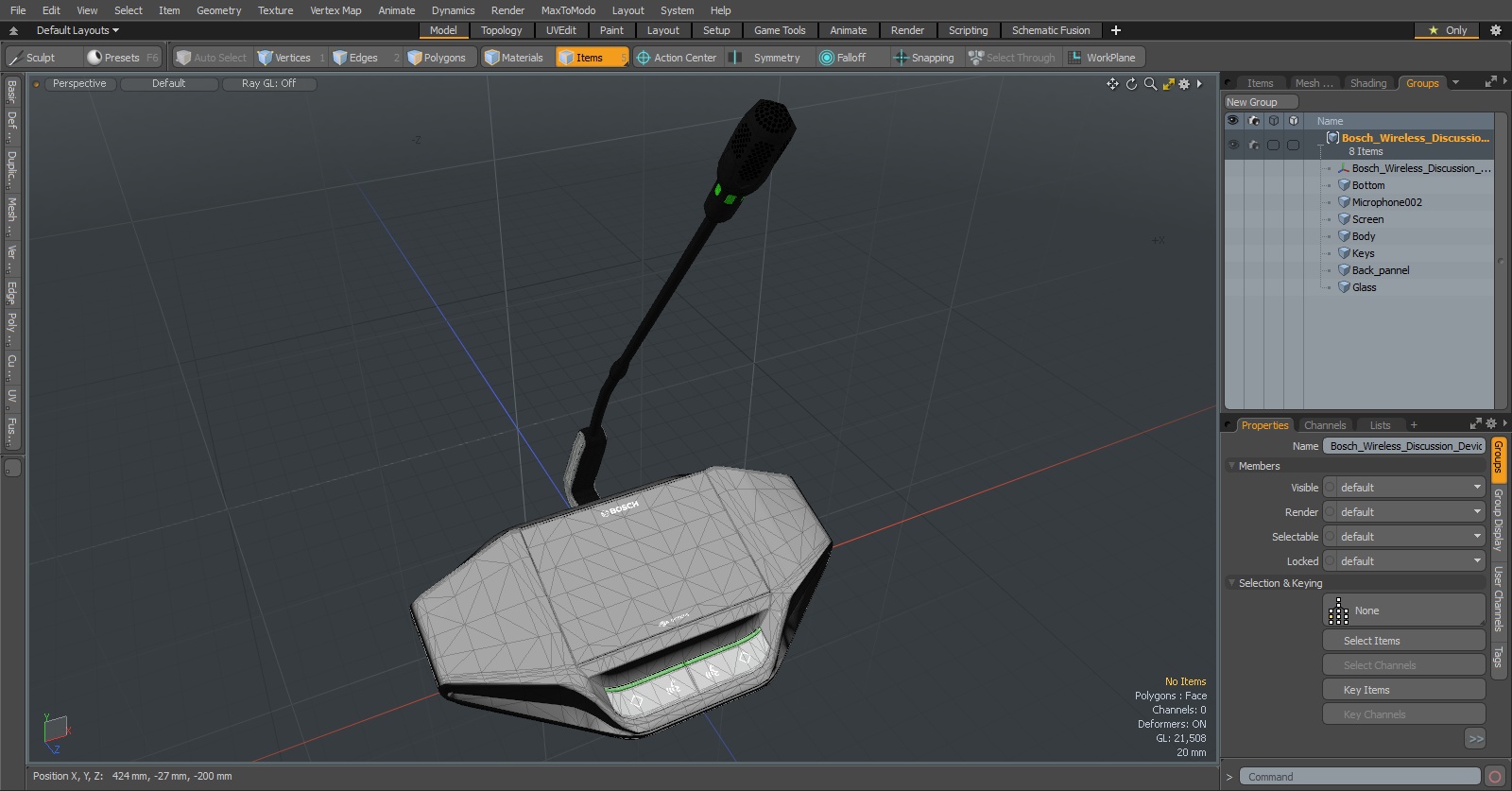Open application settings gear in top bar
This screenshot has width=1512, height=791.
tap(1495, 30)
